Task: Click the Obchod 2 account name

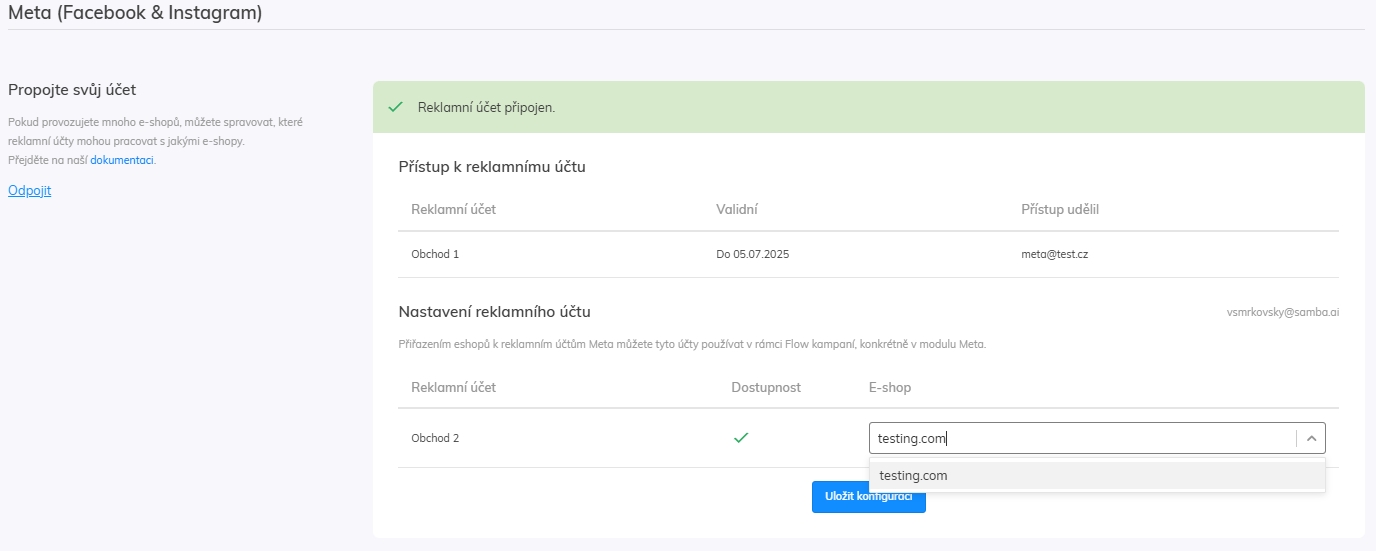Action: coord(435,438)
